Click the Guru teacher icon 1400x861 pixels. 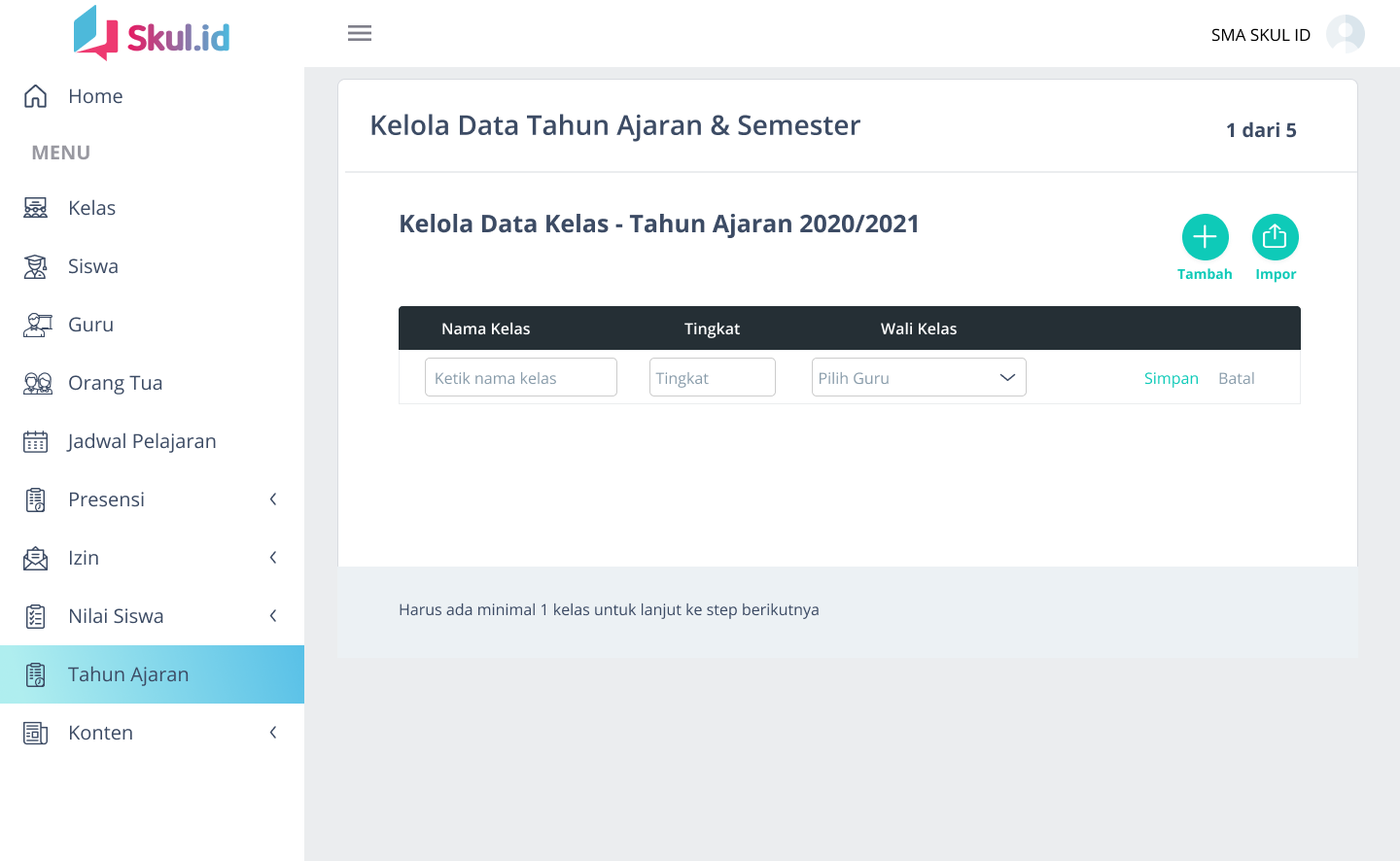[x=36, y=325]
